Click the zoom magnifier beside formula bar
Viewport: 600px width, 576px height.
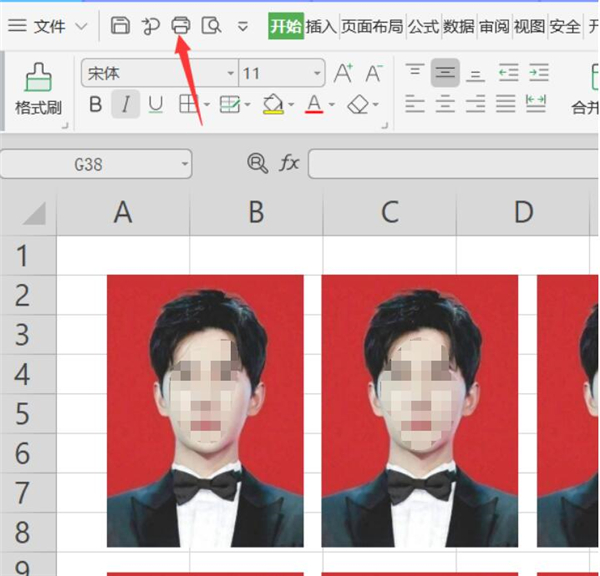257,163
